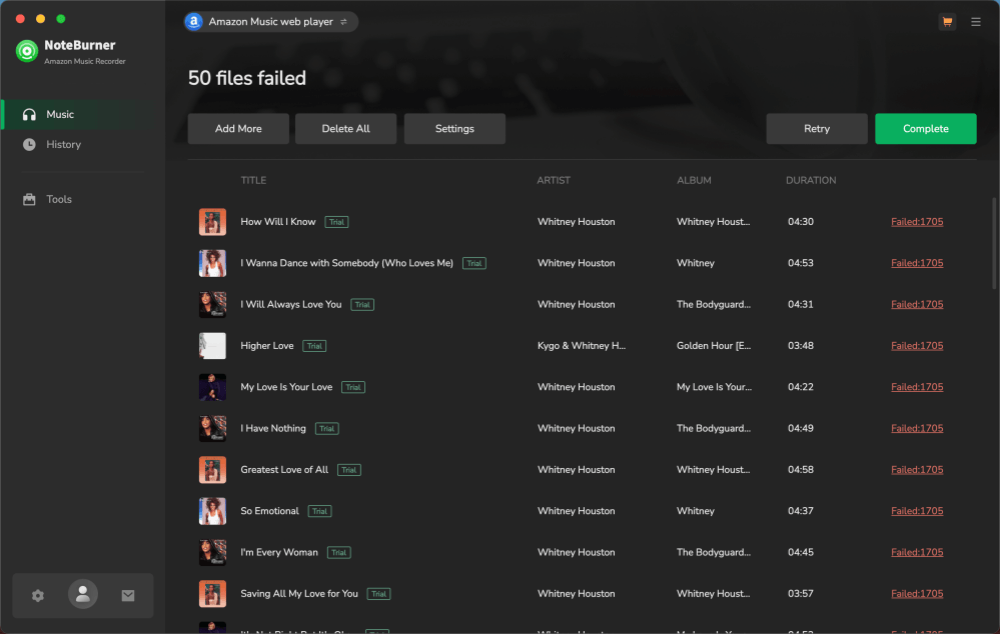The width and height of the screenshot is (1000, 634).
Task: Open Failed:1705 link for My Love Is Your Love
Action: coord(916,387)
